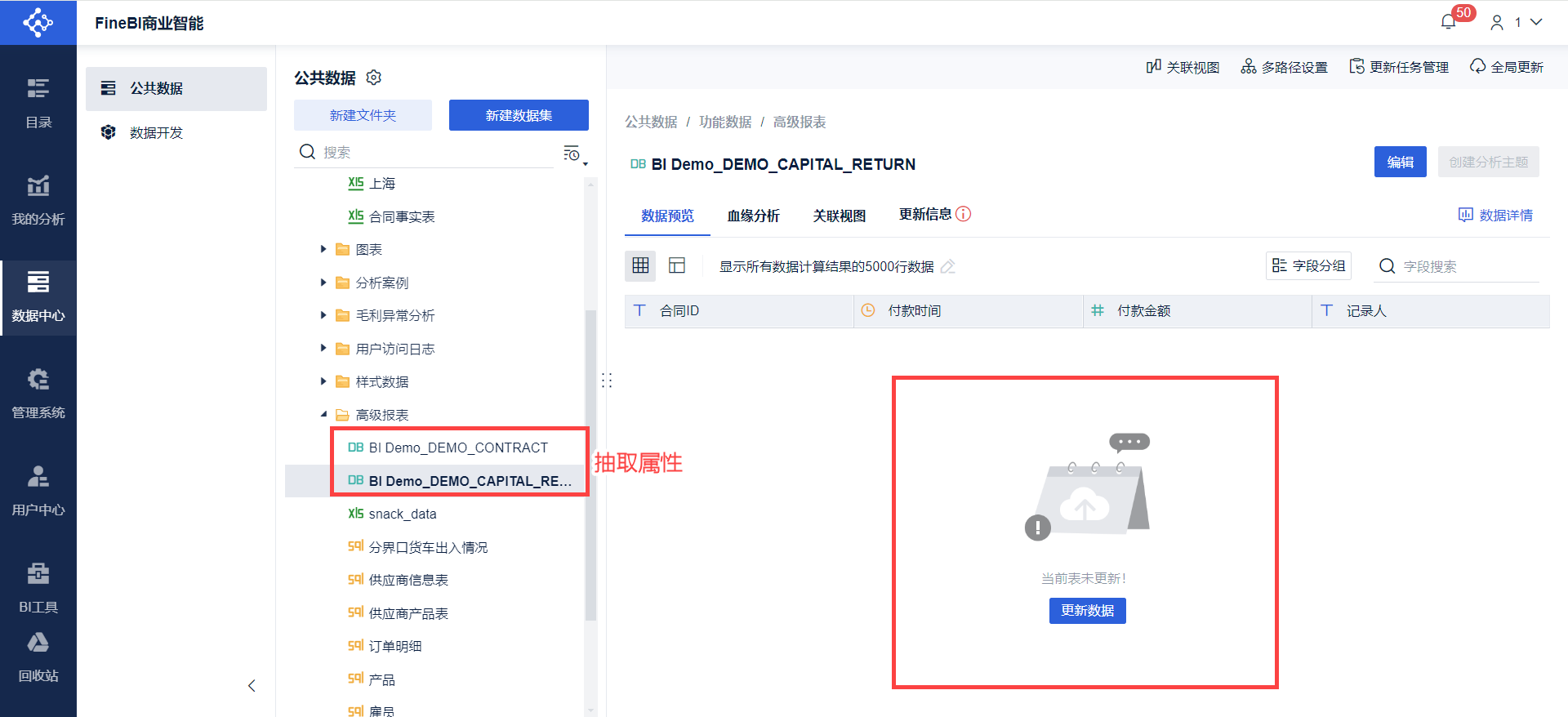The width and height of the screenshot is (1568, 717).
Task: Switch to the field layout view icon
Action: click(677, 265)
